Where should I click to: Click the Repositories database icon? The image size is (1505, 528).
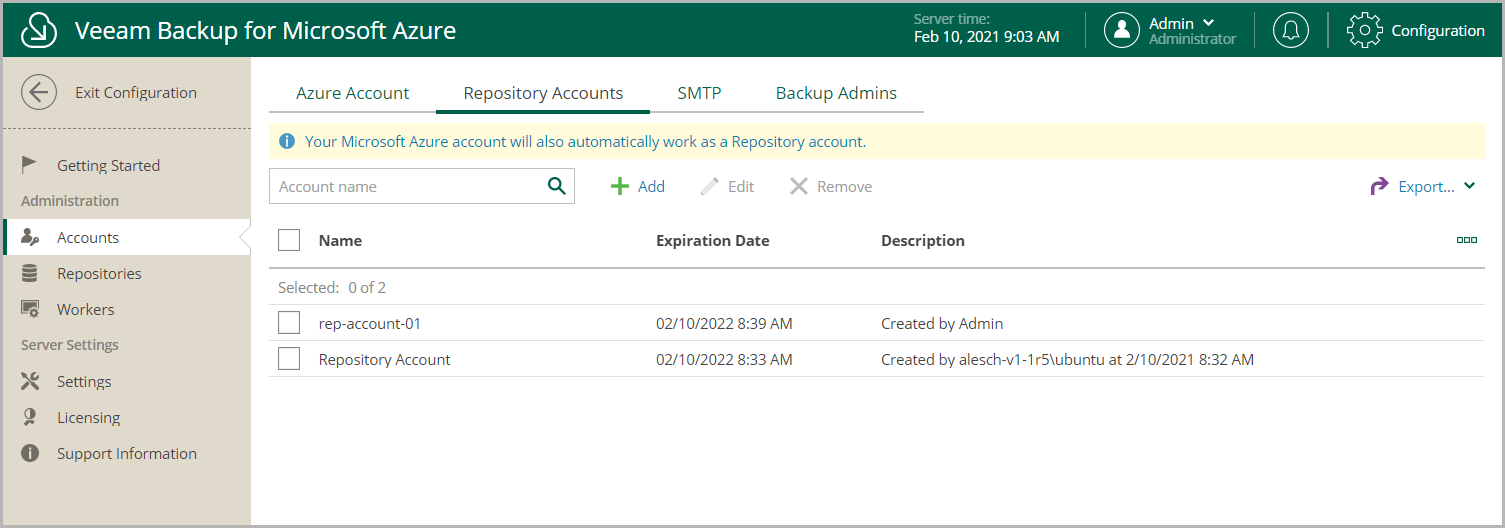coord(30,273)
